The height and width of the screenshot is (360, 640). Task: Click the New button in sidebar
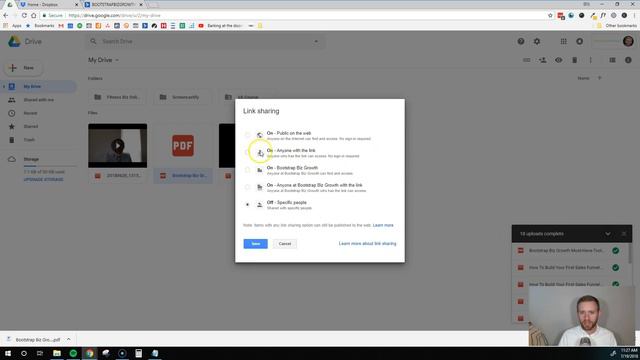[23, 68]
